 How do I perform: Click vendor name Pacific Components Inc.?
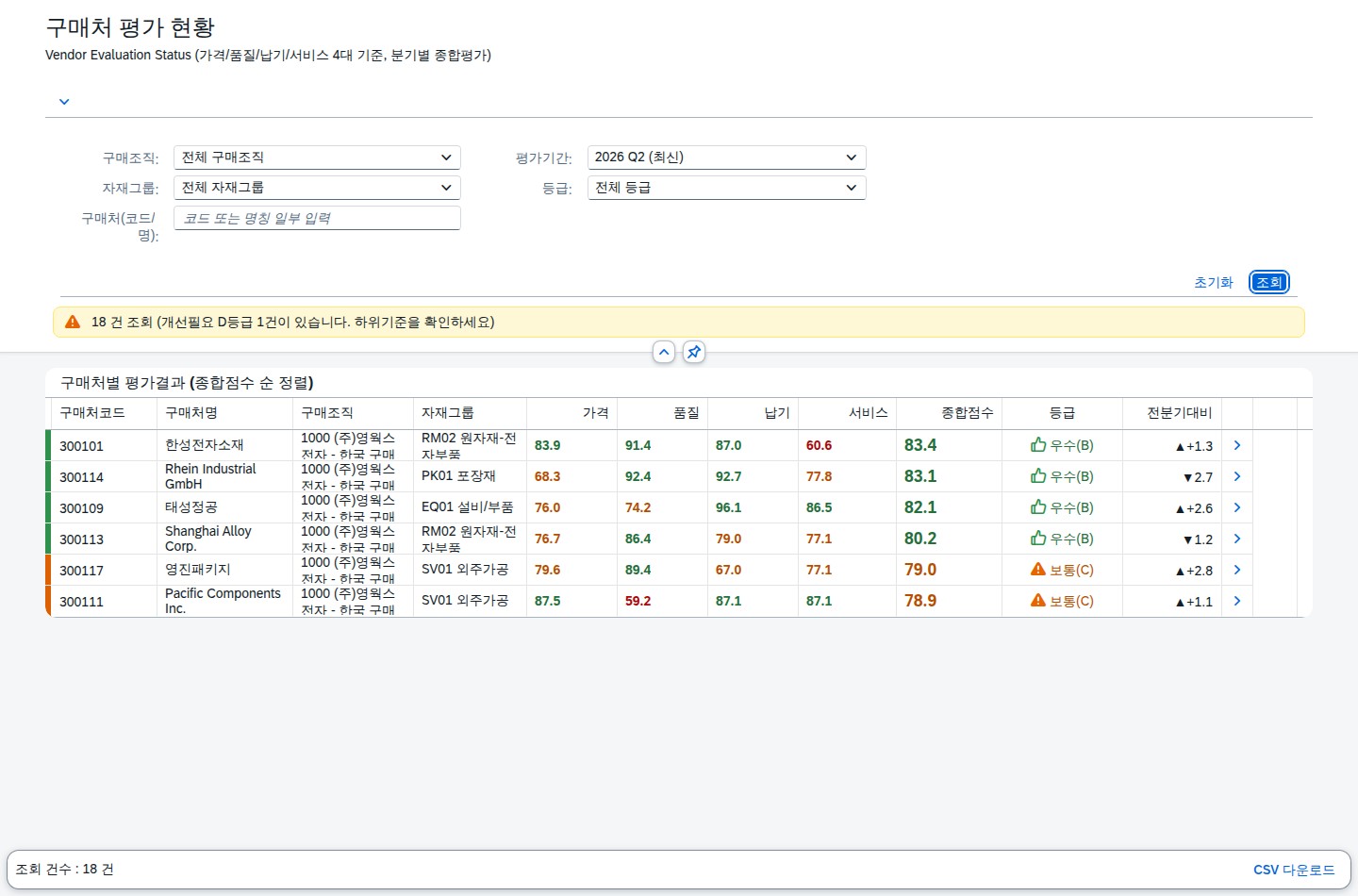pos(223,601)
